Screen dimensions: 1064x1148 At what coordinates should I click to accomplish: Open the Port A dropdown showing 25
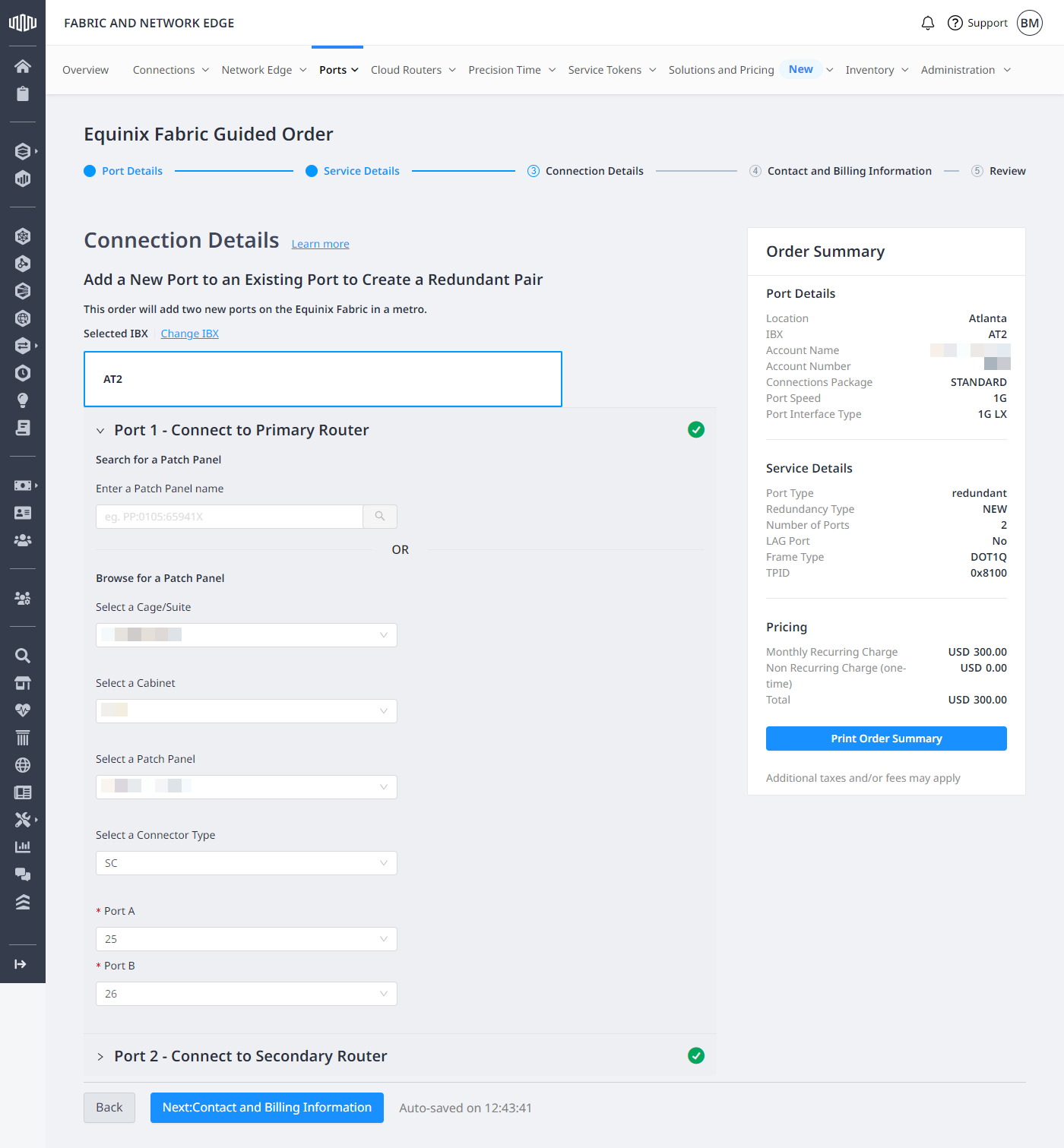[246, 939]
